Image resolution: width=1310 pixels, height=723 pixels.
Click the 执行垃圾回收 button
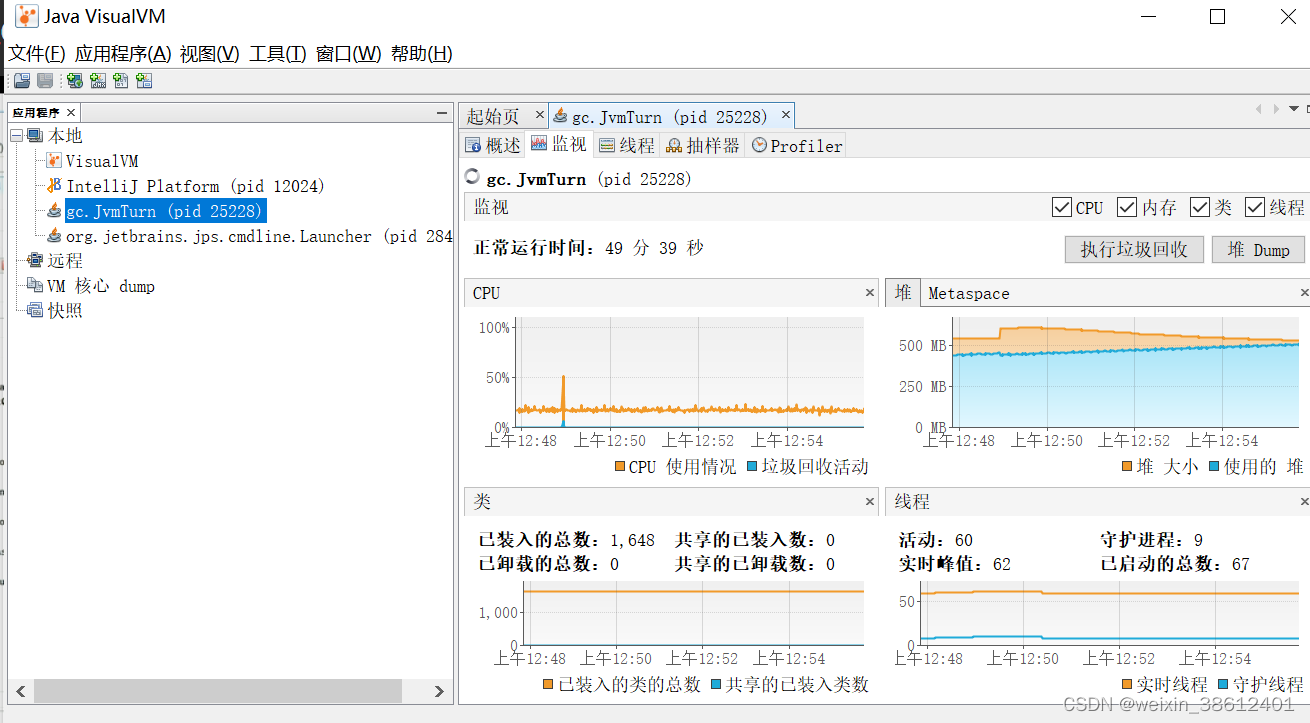pyautogui.click(x=1134, y=249)
